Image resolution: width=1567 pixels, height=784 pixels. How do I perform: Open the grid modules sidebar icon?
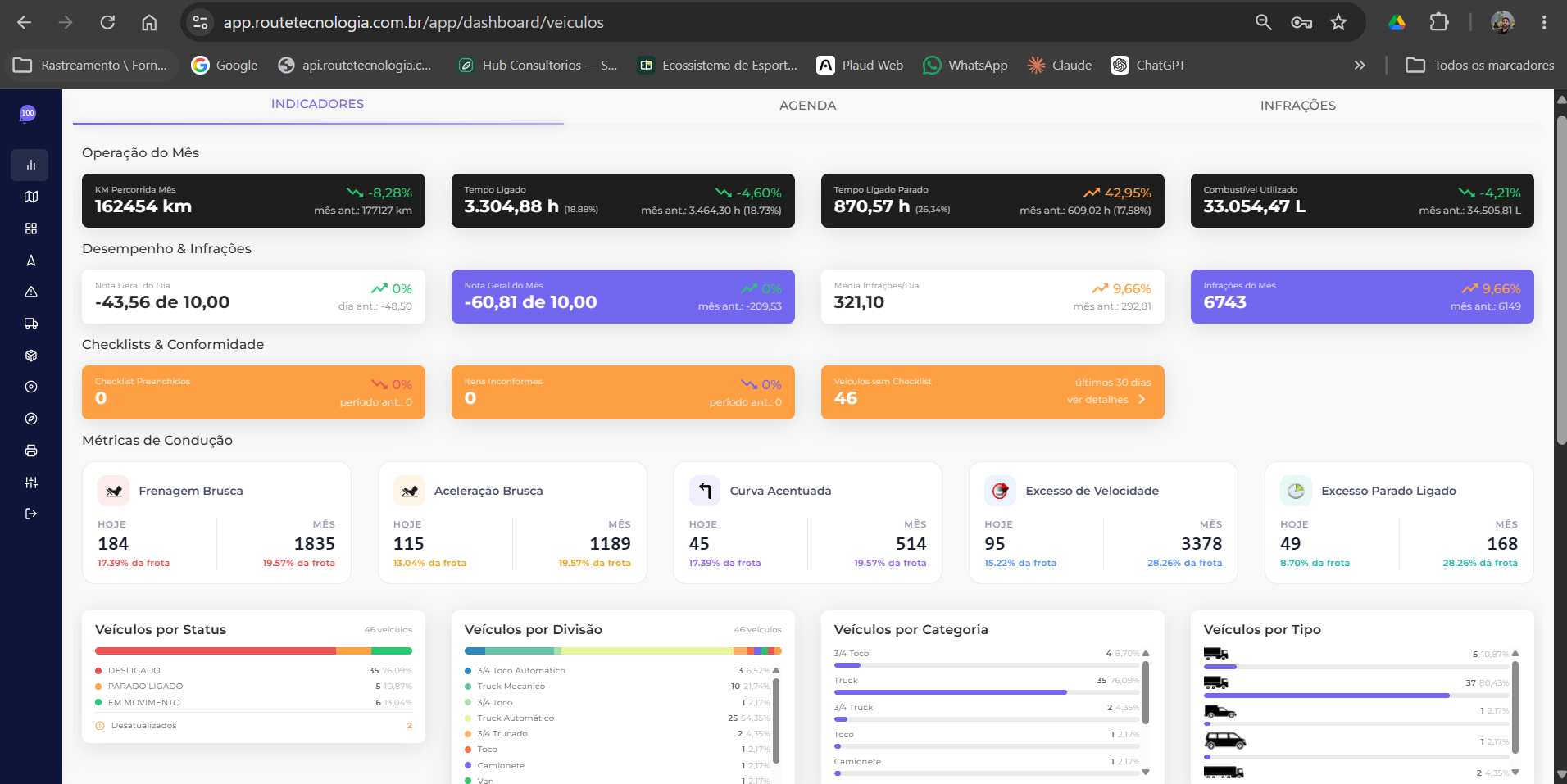tap(30, 229)
